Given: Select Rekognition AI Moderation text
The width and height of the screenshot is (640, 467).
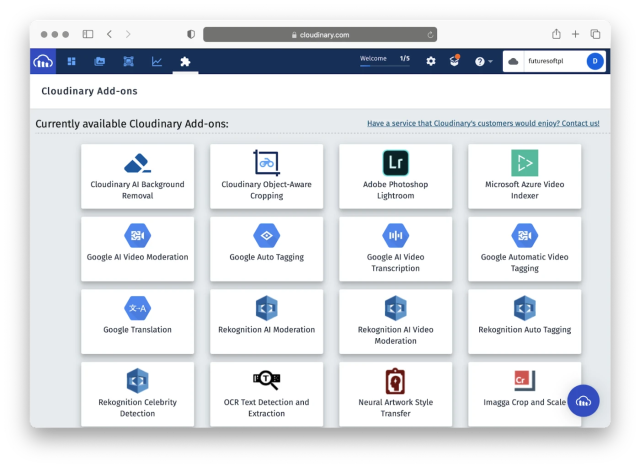Looking at the screenshot, I should point(267,329).
